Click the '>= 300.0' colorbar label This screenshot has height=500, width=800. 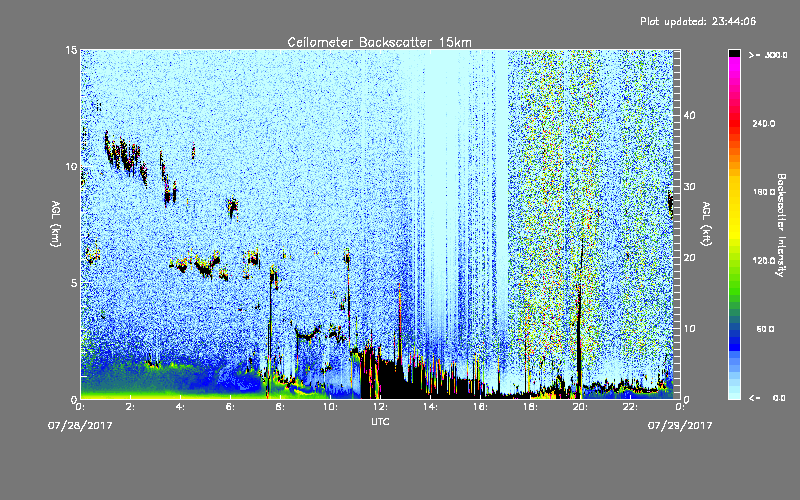click(x=768, y=55)
